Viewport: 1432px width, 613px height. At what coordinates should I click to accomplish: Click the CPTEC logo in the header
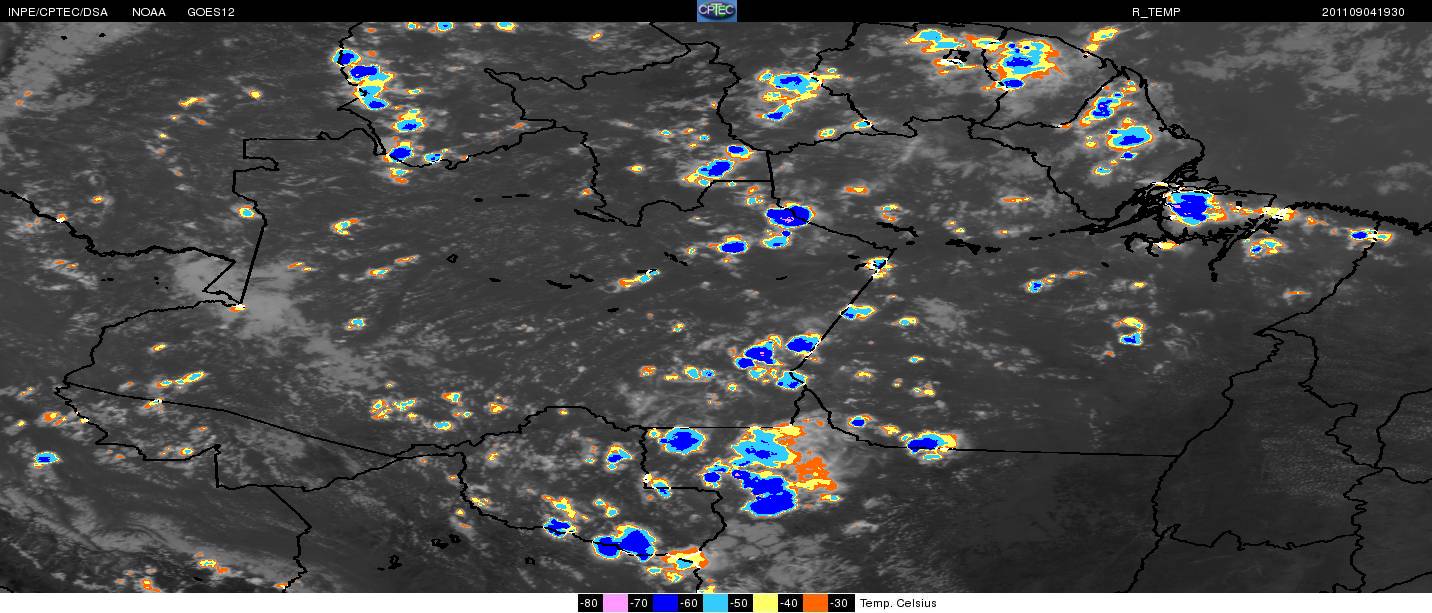pos(716,11)
